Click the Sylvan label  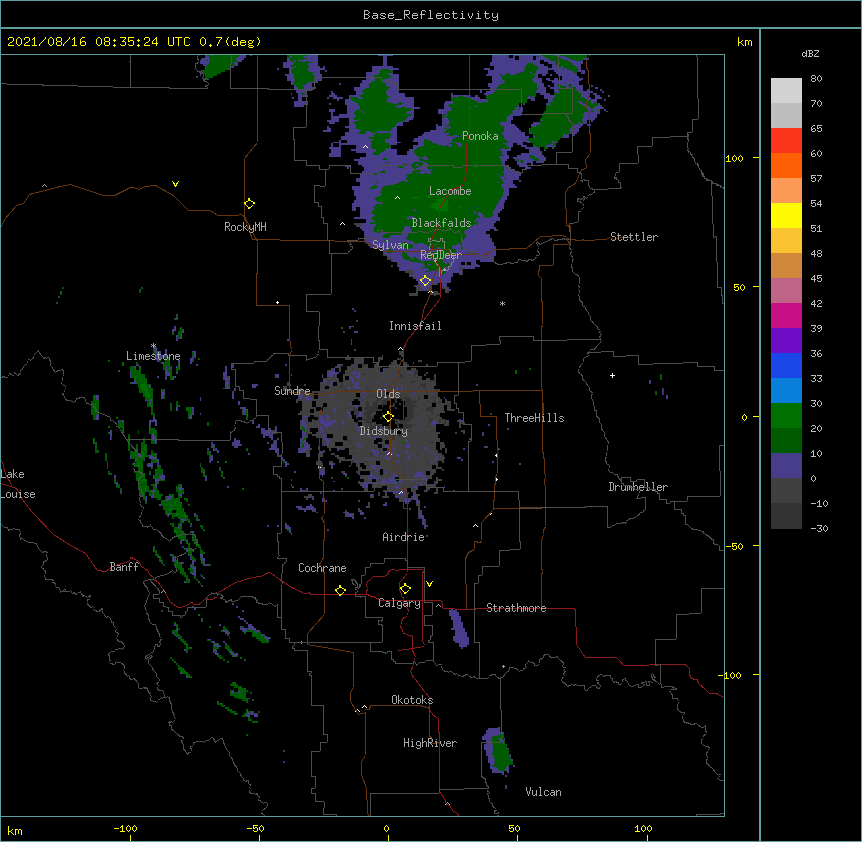[x=390, y=245]
